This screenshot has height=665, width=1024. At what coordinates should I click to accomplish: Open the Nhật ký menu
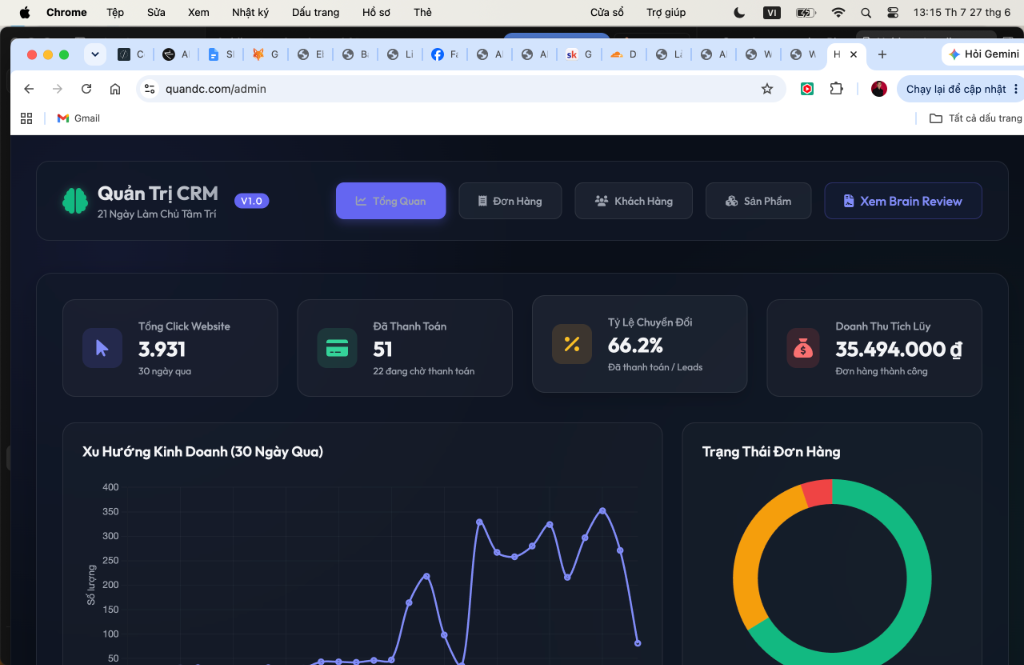point(250,12)
